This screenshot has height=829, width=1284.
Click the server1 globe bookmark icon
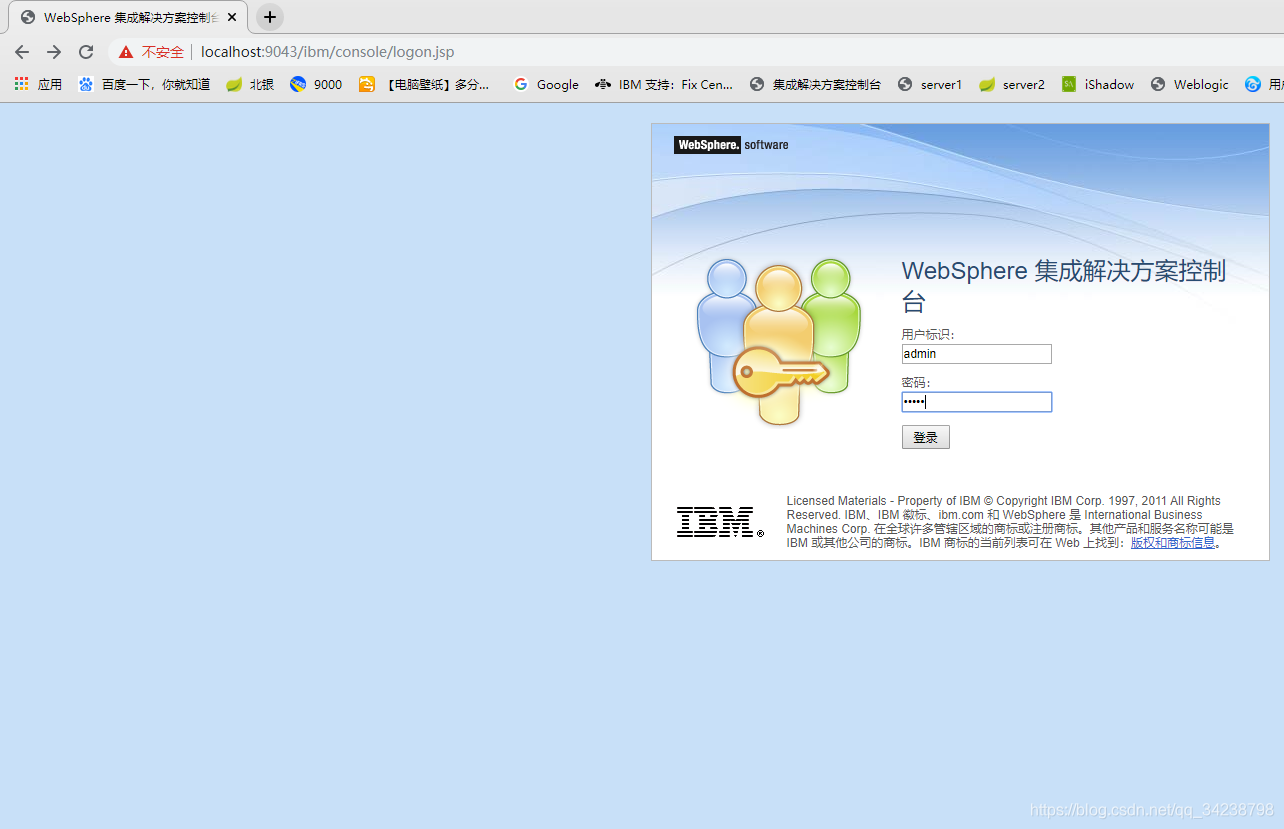[x=905, y=85]
